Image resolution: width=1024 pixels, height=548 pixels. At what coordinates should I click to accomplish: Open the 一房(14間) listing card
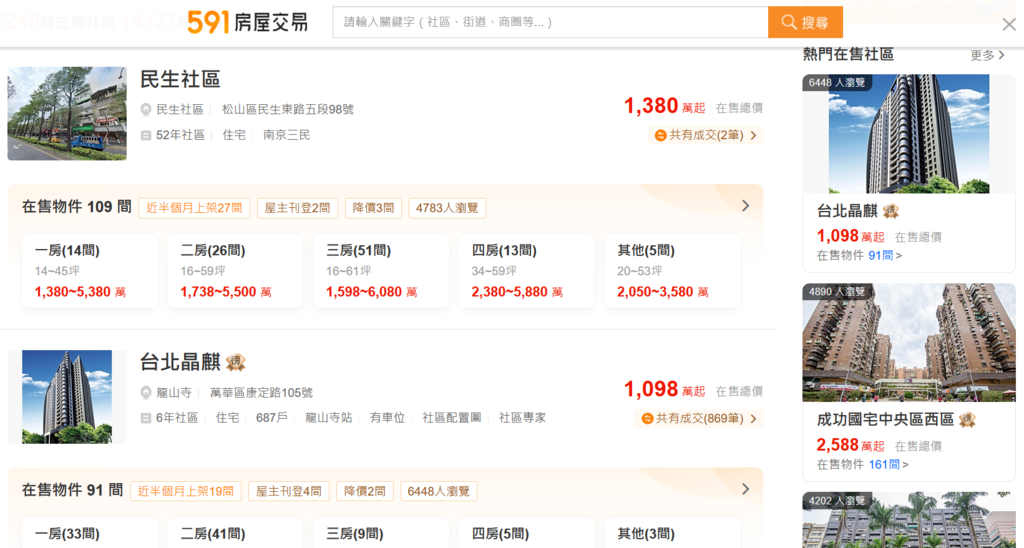[x=90, y=271]
